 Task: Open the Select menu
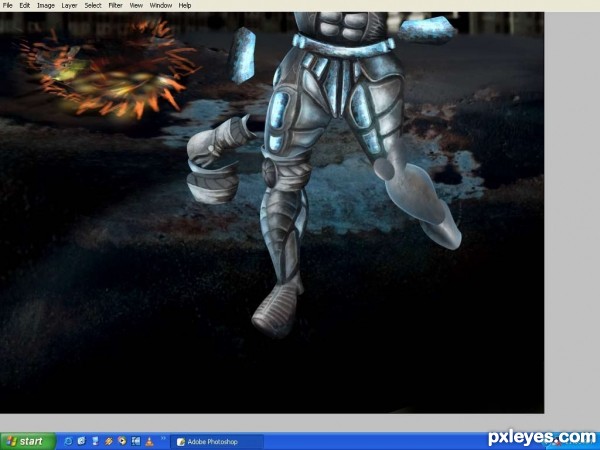pos(93,5)
